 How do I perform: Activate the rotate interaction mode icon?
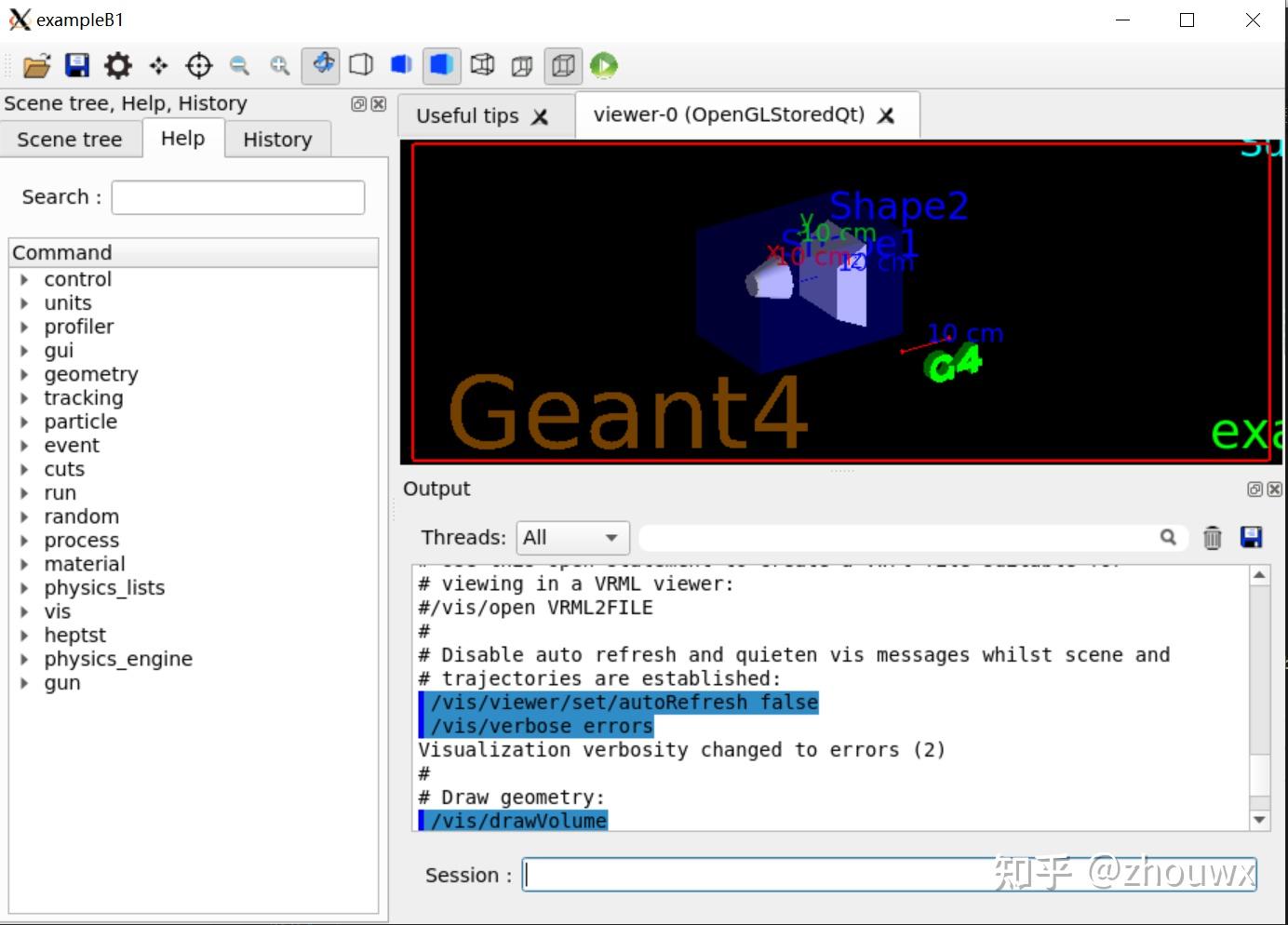click(x=321, y=65)
